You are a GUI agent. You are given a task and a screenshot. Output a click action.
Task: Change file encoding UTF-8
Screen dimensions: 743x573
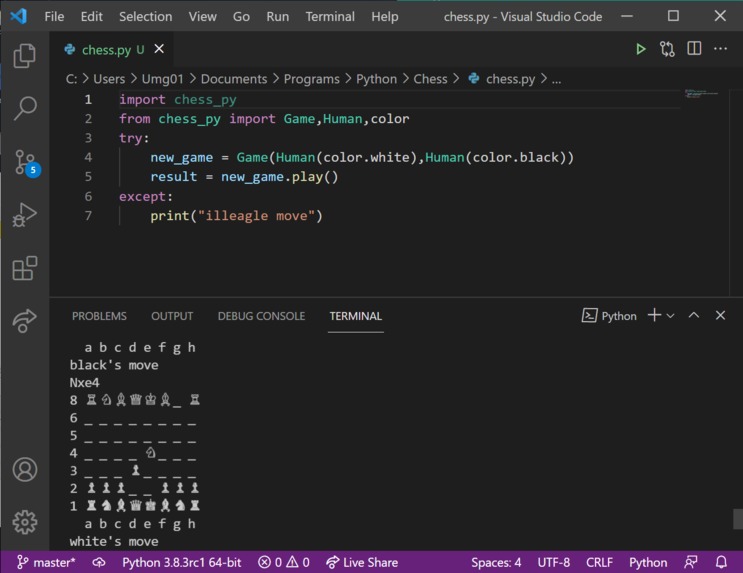point(553,563)
